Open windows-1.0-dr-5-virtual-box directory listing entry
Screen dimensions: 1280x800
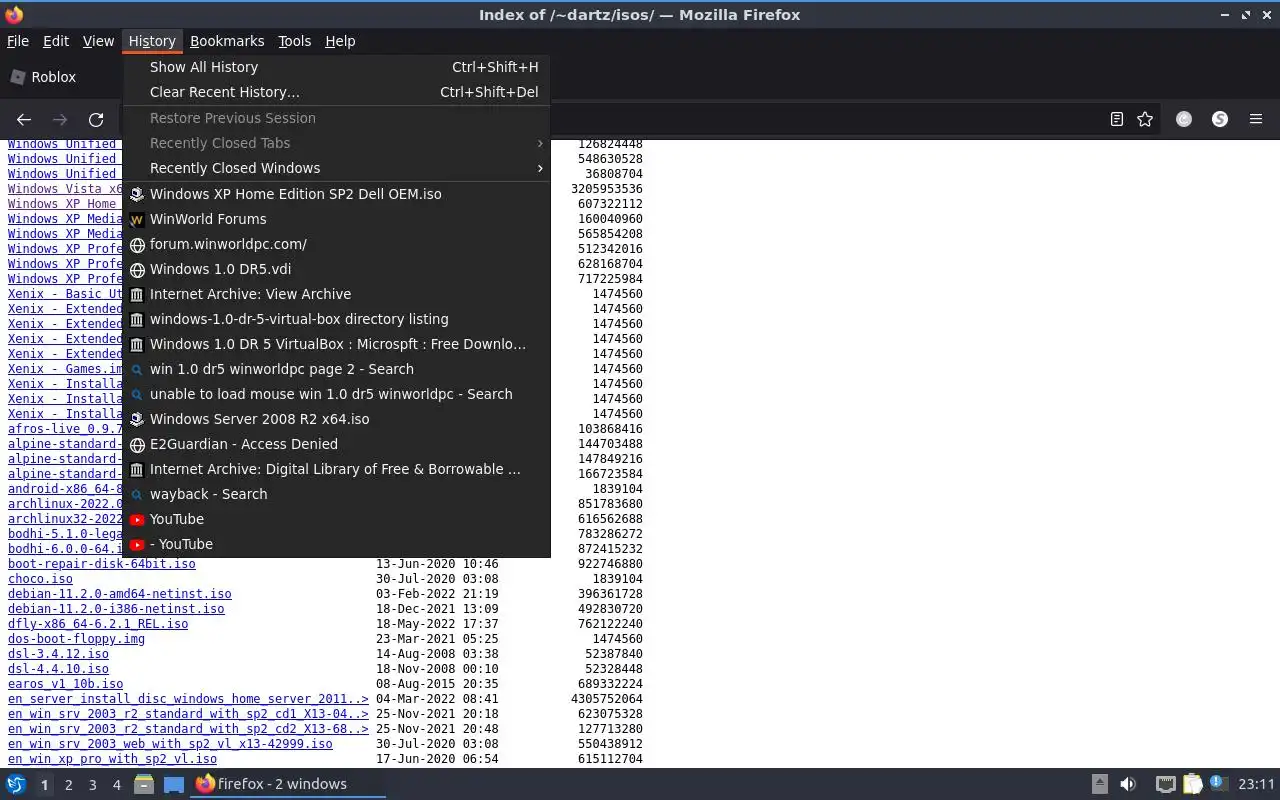pyautogui.click(x=336, y=319)
